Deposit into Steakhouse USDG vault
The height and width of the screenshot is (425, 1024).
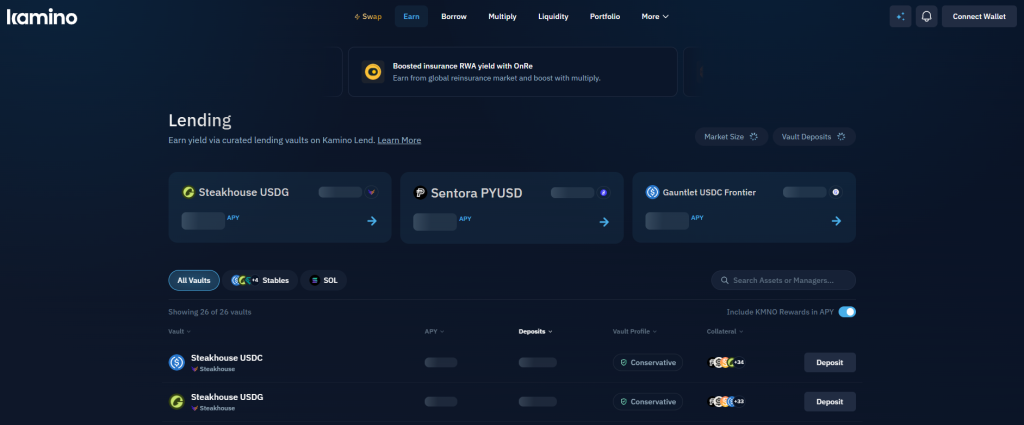829,401
